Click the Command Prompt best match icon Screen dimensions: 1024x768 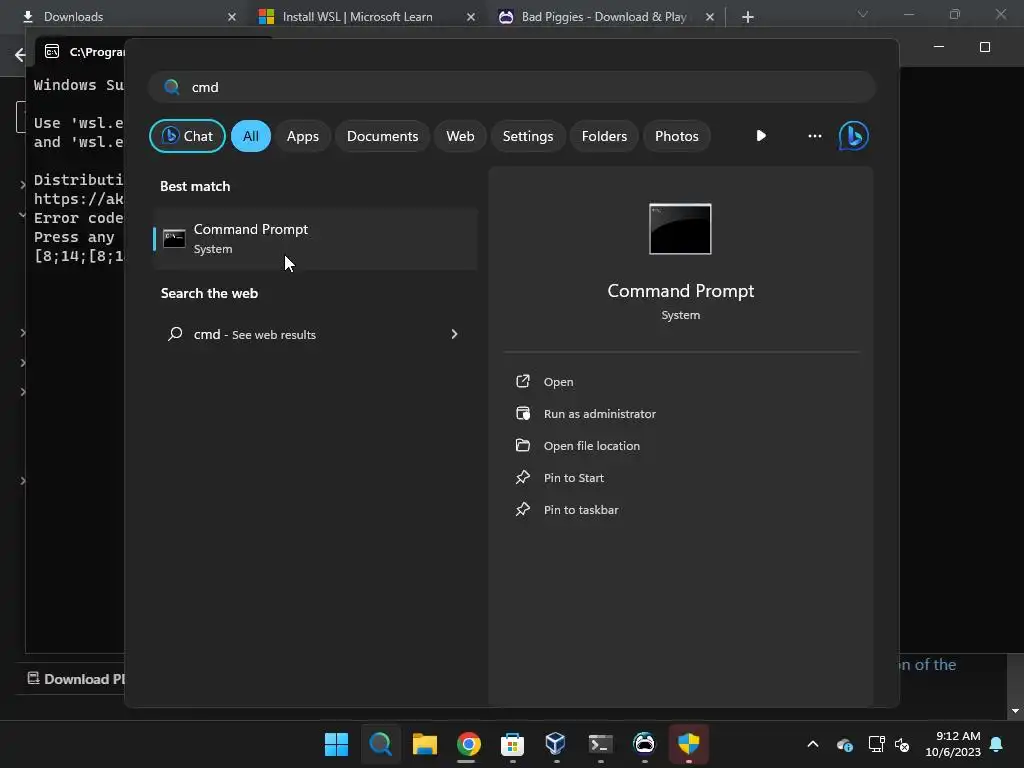pos(174,238)
